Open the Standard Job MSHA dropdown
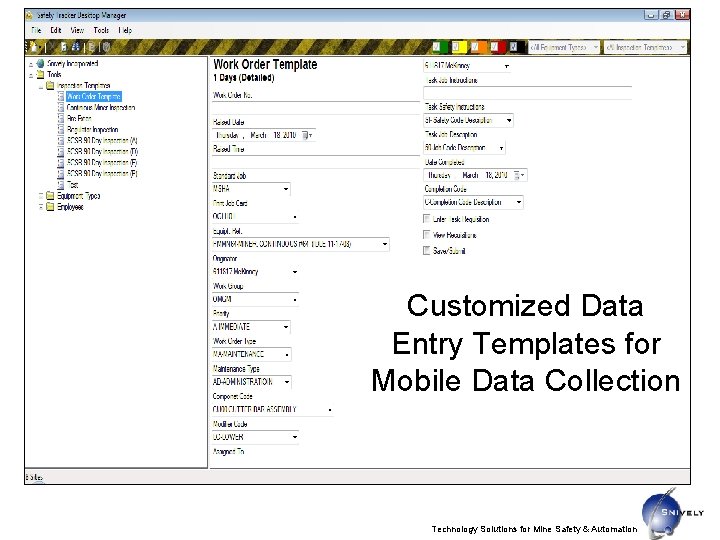Screen dimensions: 720x540 (286, 189)
